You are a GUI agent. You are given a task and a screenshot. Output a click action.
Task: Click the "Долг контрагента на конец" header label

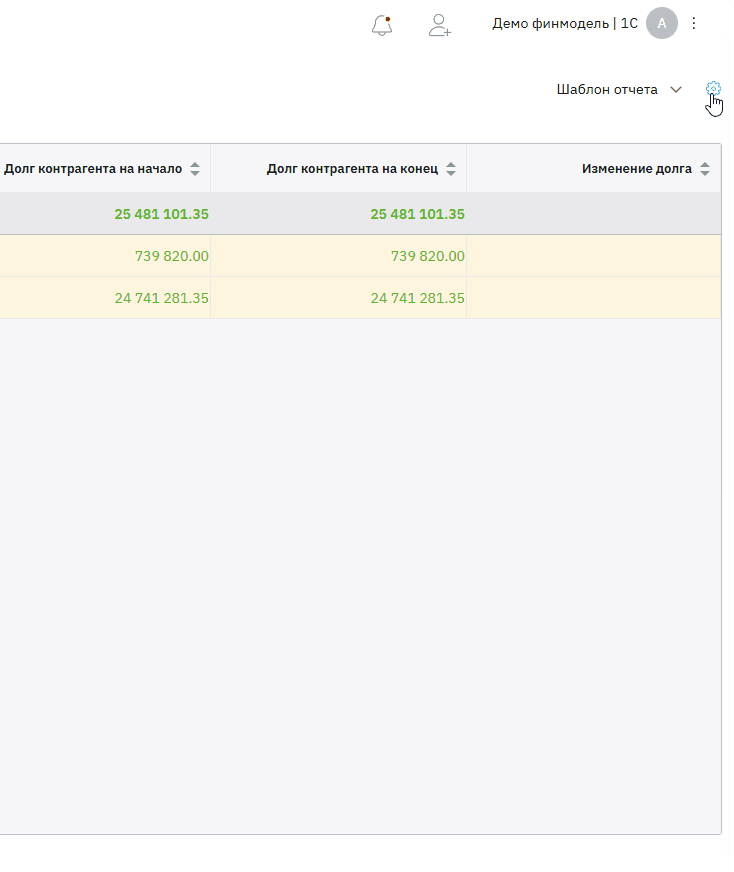click(352, 169)
